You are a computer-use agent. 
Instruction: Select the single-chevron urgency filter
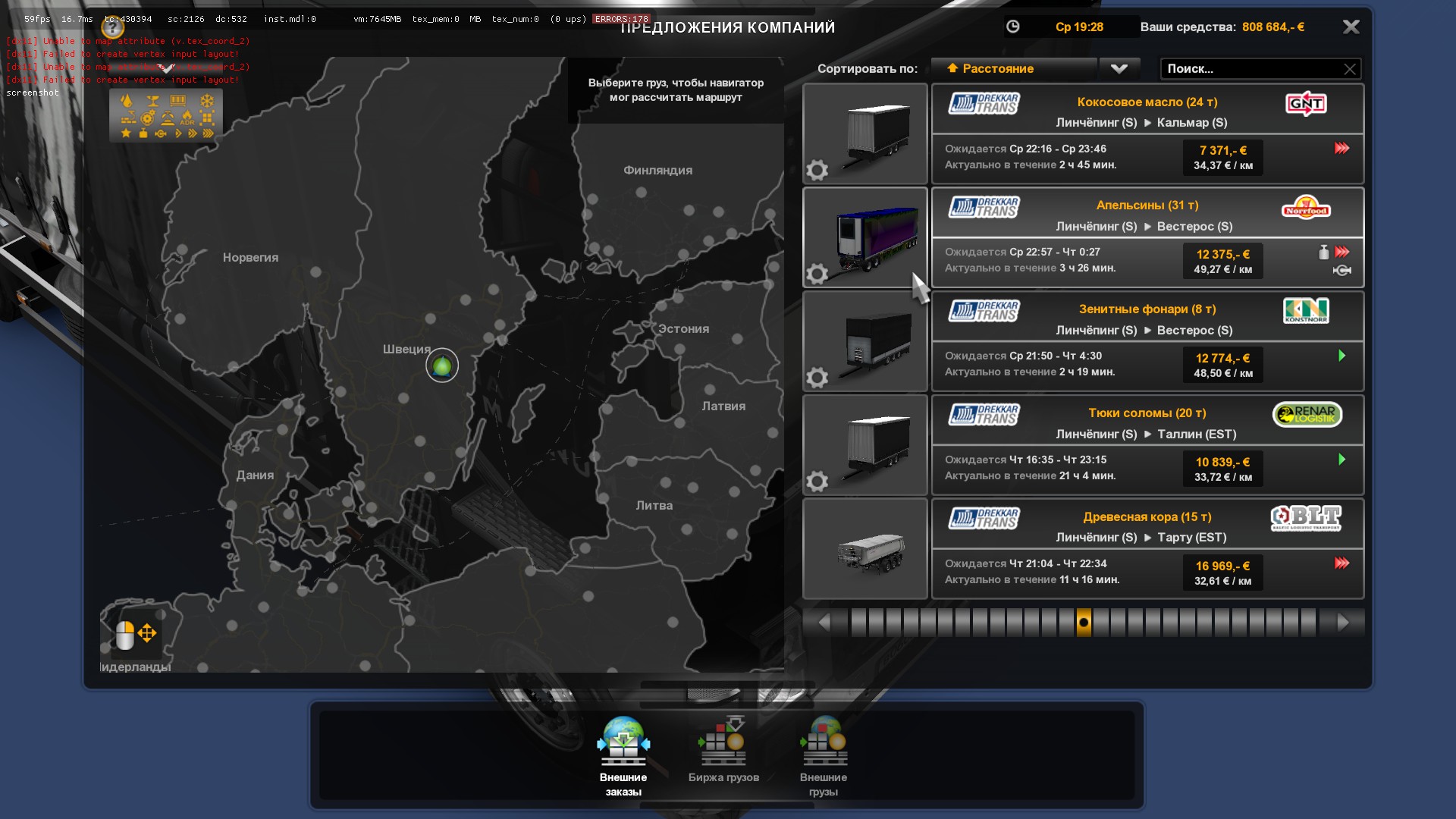pos(178,133)
